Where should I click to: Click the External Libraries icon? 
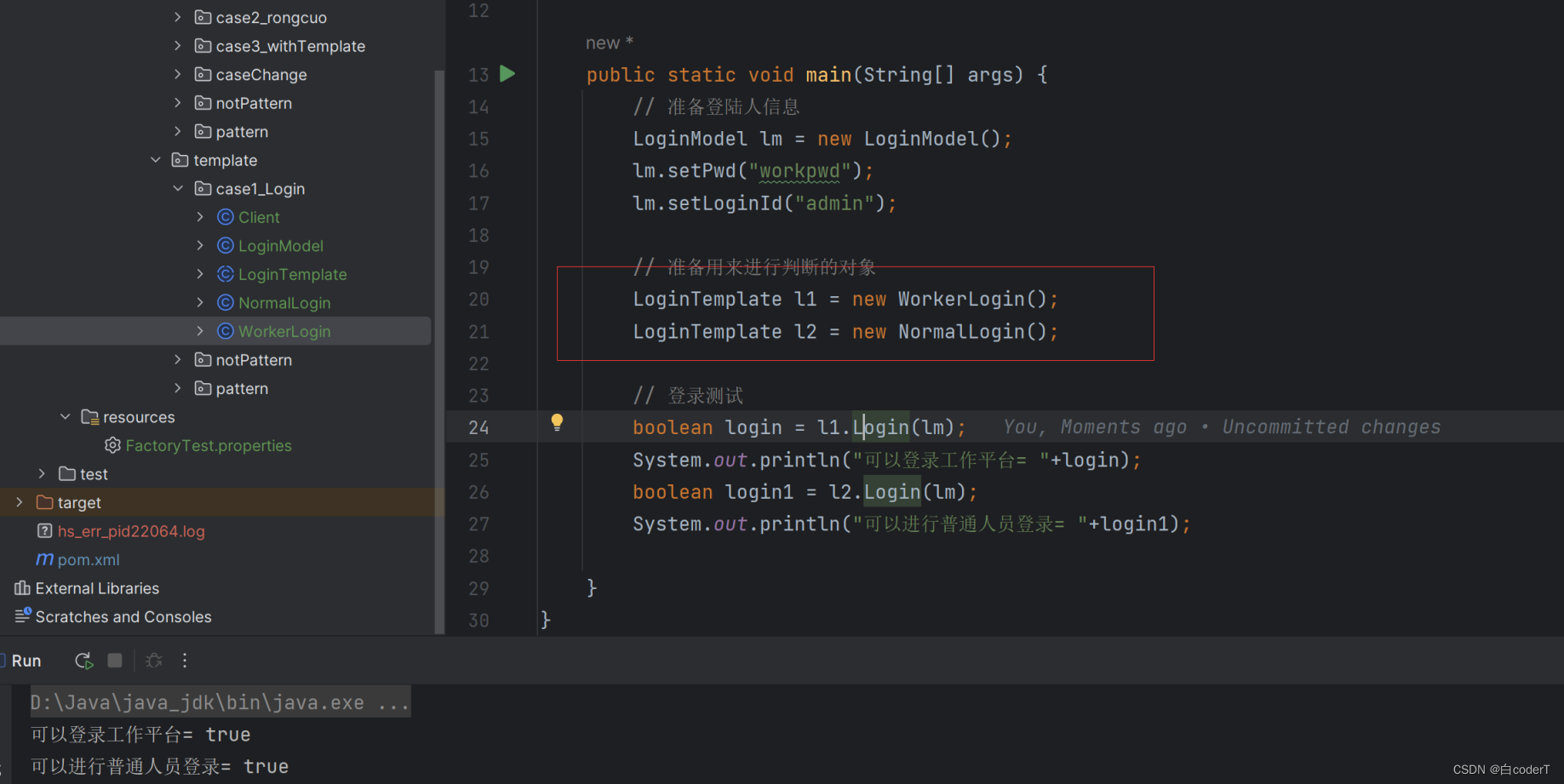point(22,588)
